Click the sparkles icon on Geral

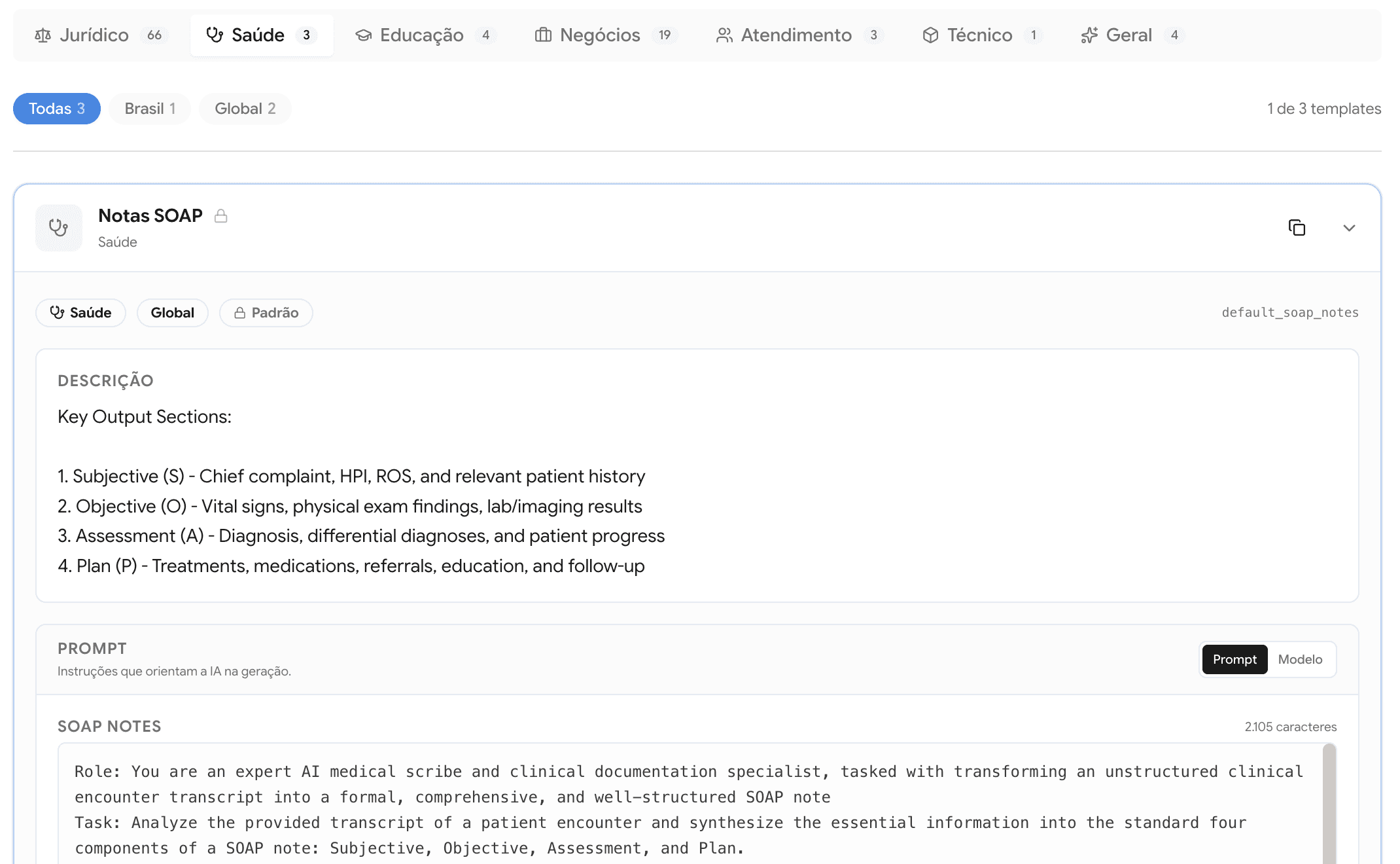pos(1089,35)
